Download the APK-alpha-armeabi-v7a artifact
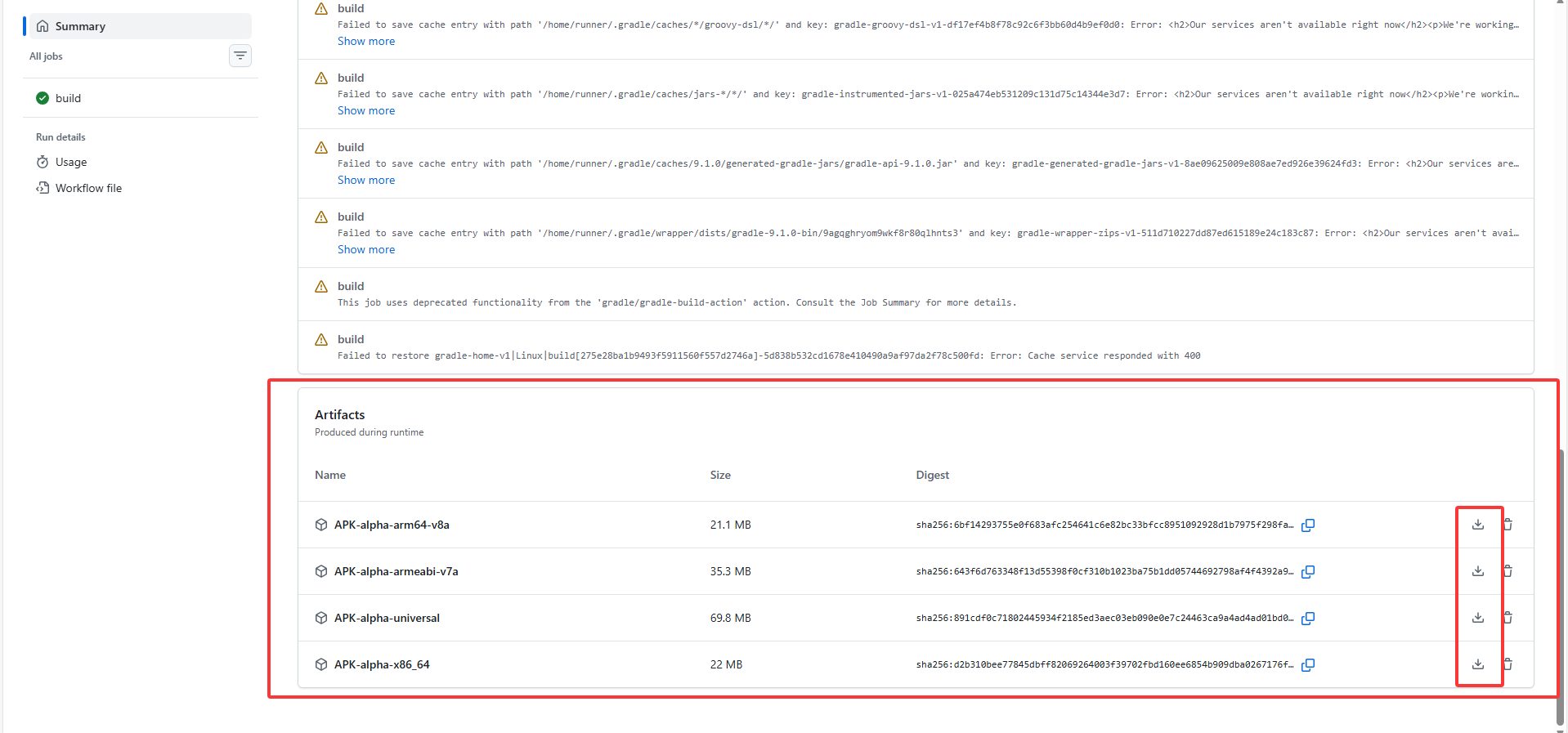This screenshot has height=733, width=1568. (x=1477, y=571)
